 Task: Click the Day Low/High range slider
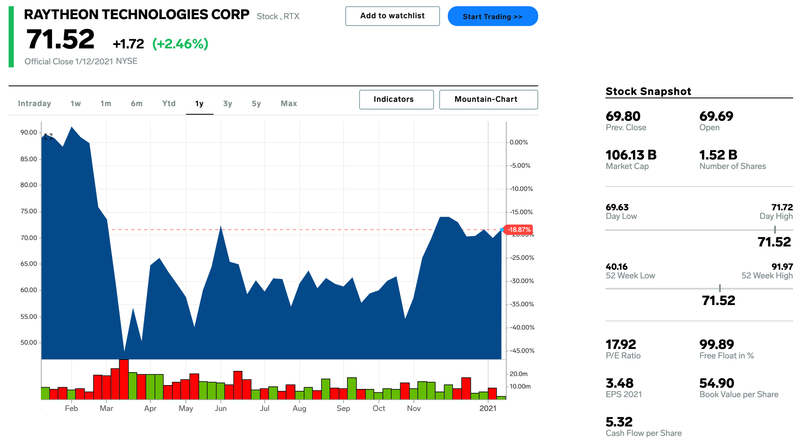click(699, 230)
